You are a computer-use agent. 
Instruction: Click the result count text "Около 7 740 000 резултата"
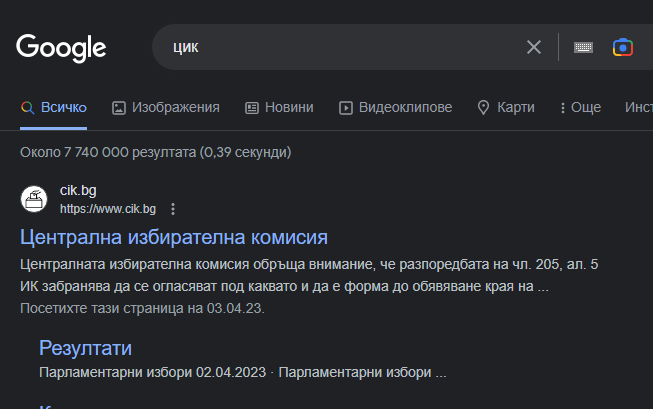(x=108, y=152)
